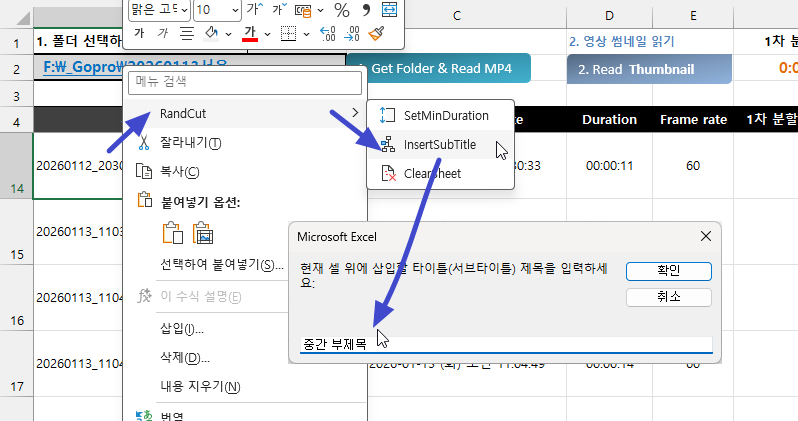
Task: Click the Duration header cell
Action: click(x=609, y=120)
